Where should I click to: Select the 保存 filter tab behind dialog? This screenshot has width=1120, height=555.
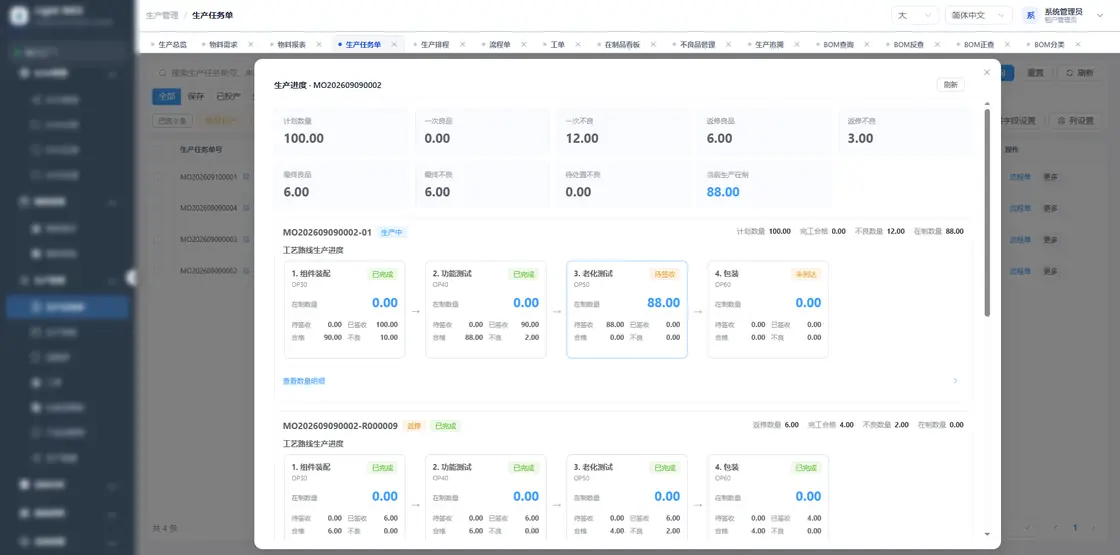196,96
